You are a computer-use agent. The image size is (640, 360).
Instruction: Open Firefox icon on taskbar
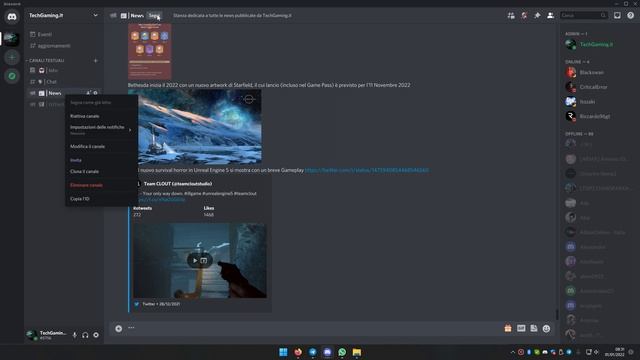[x=298, y=352]
